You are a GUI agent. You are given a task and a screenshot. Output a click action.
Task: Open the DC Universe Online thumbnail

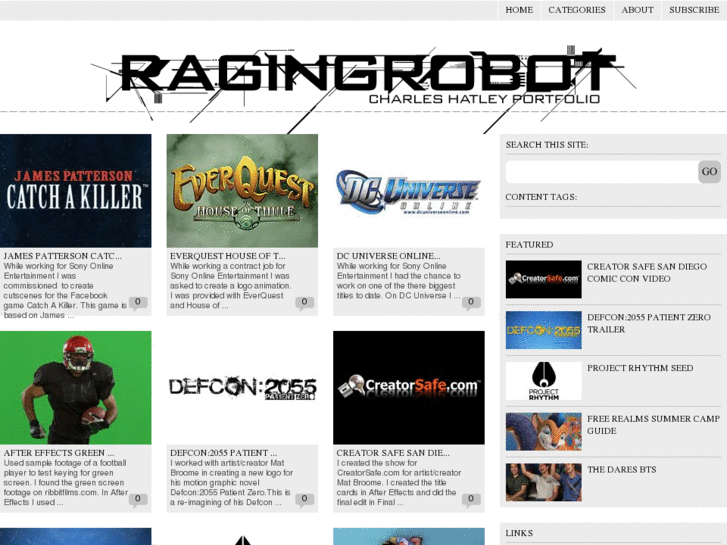pos(408,191)
